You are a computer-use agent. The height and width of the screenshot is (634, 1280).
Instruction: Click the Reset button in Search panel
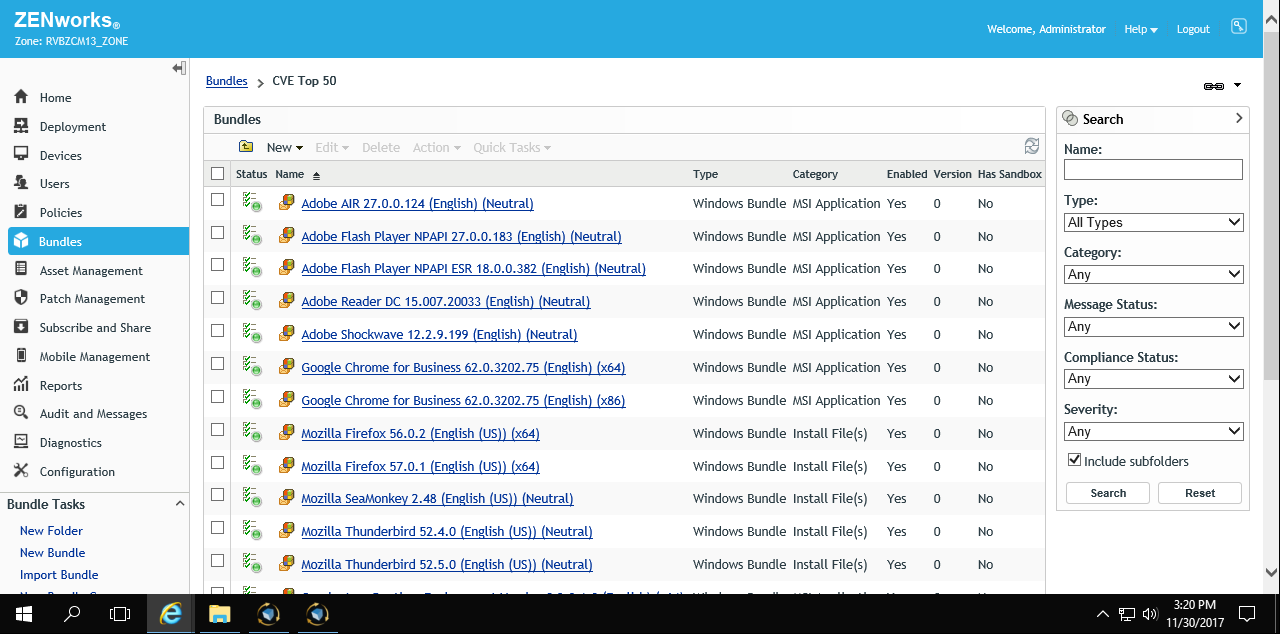1200,493
